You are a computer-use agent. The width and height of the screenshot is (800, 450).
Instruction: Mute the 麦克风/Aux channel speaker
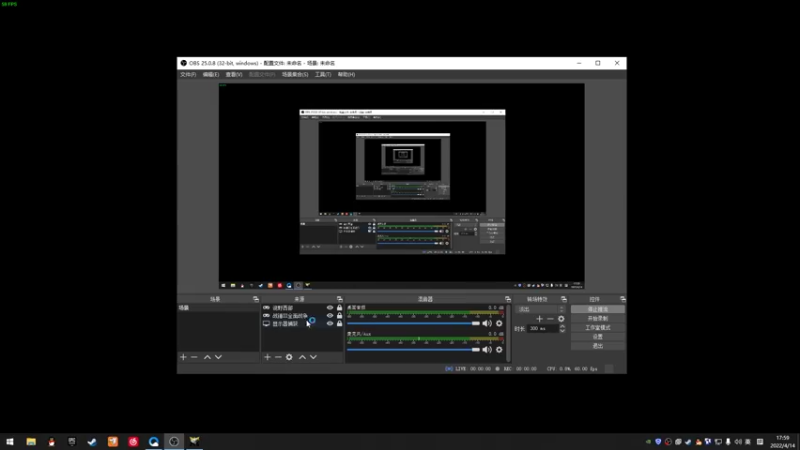487,349
